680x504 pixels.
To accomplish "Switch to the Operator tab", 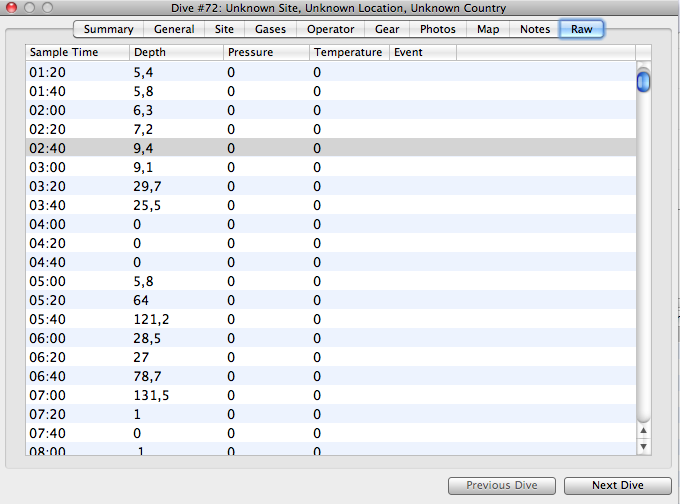I will pos(330,29).
